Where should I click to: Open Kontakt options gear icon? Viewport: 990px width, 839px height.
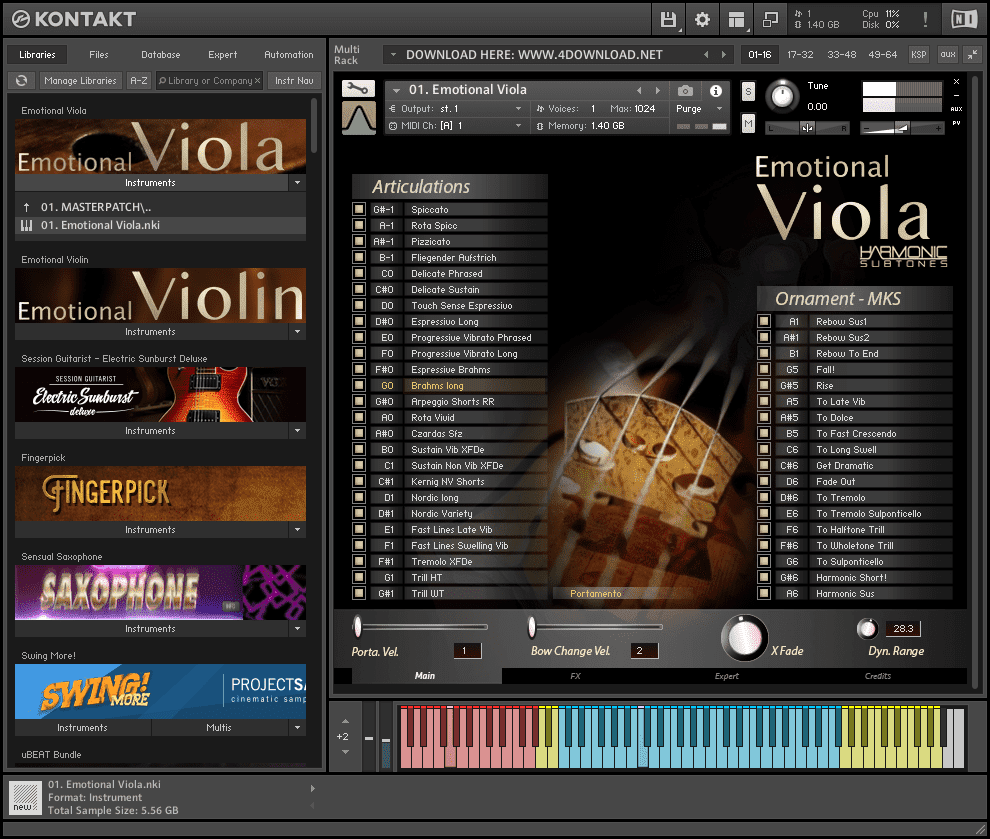point(702,20)
